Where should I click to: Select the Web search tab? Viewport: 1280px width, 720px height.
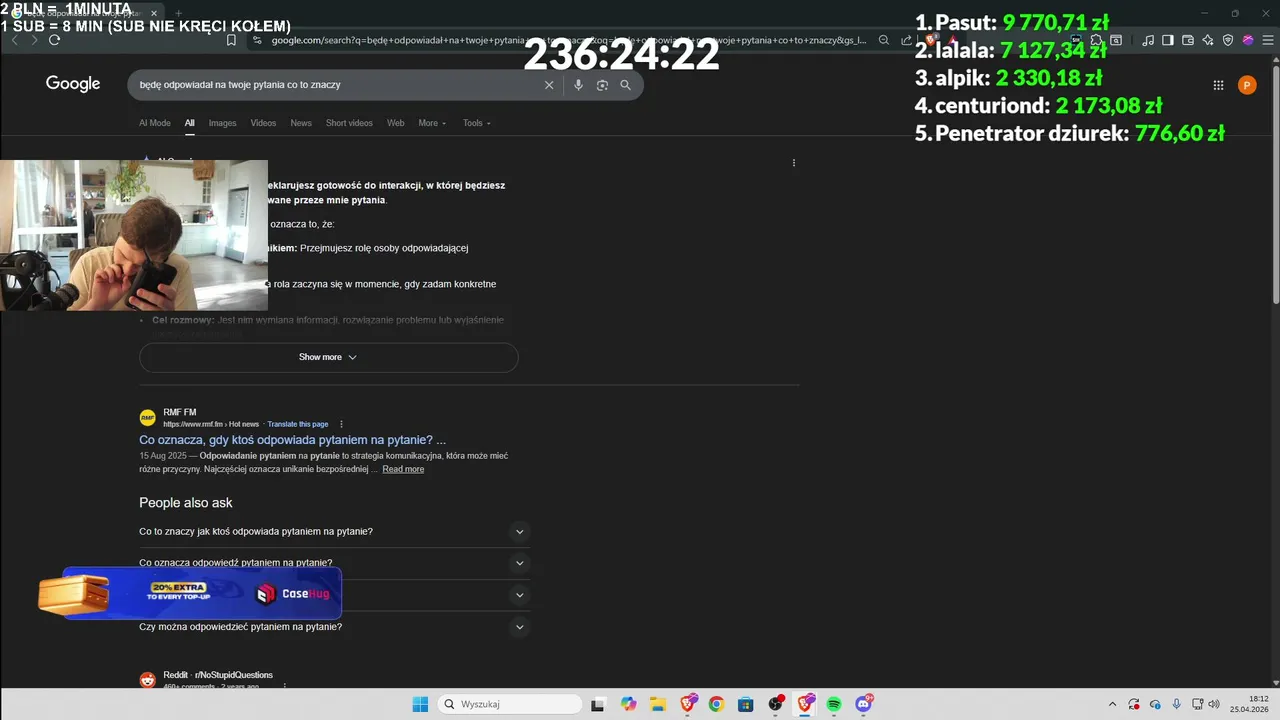tap(396, 123)
